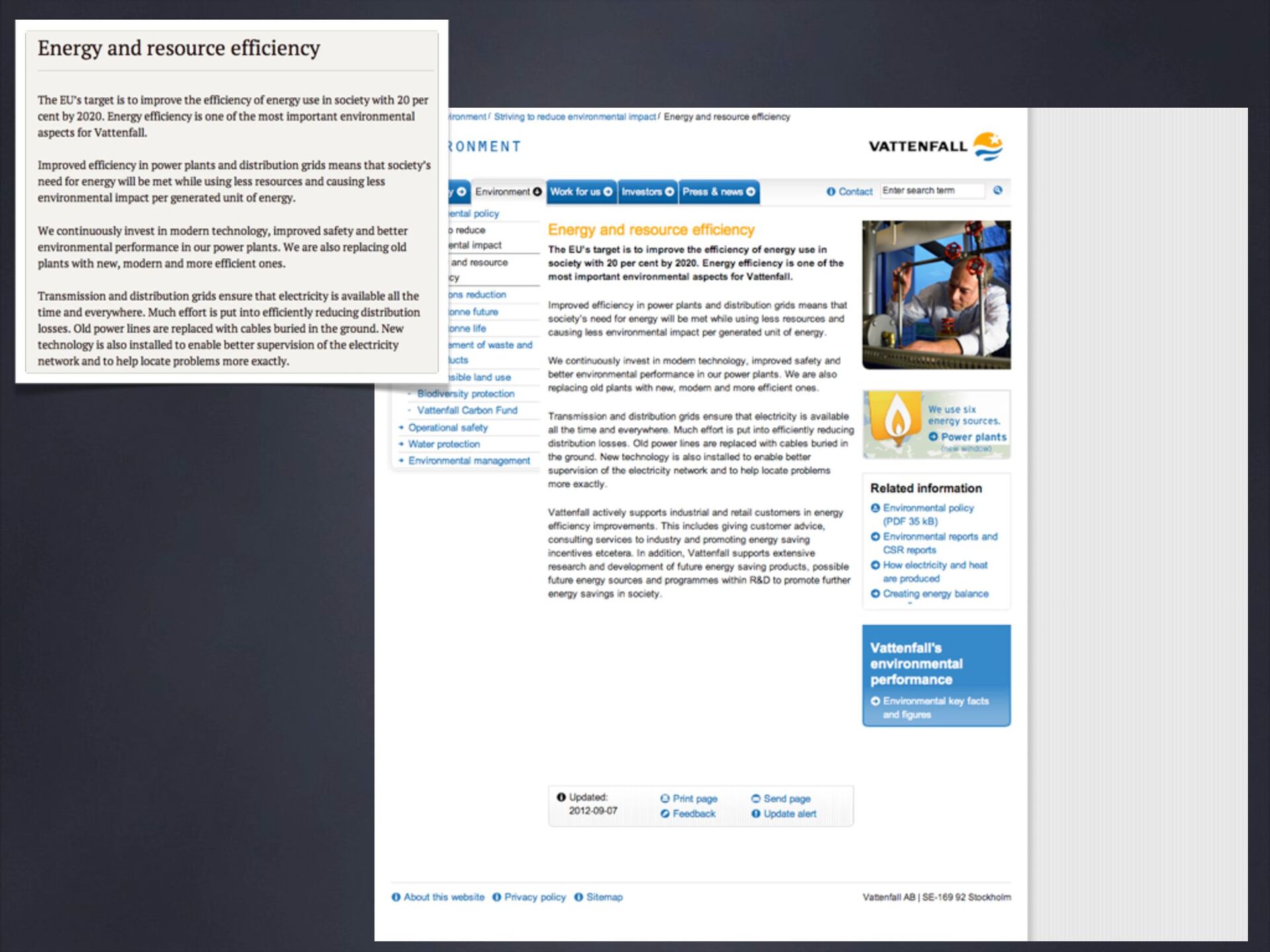Click arrow icon beside Environmental key facts
1270x952 pixels.
pos(875,701)
